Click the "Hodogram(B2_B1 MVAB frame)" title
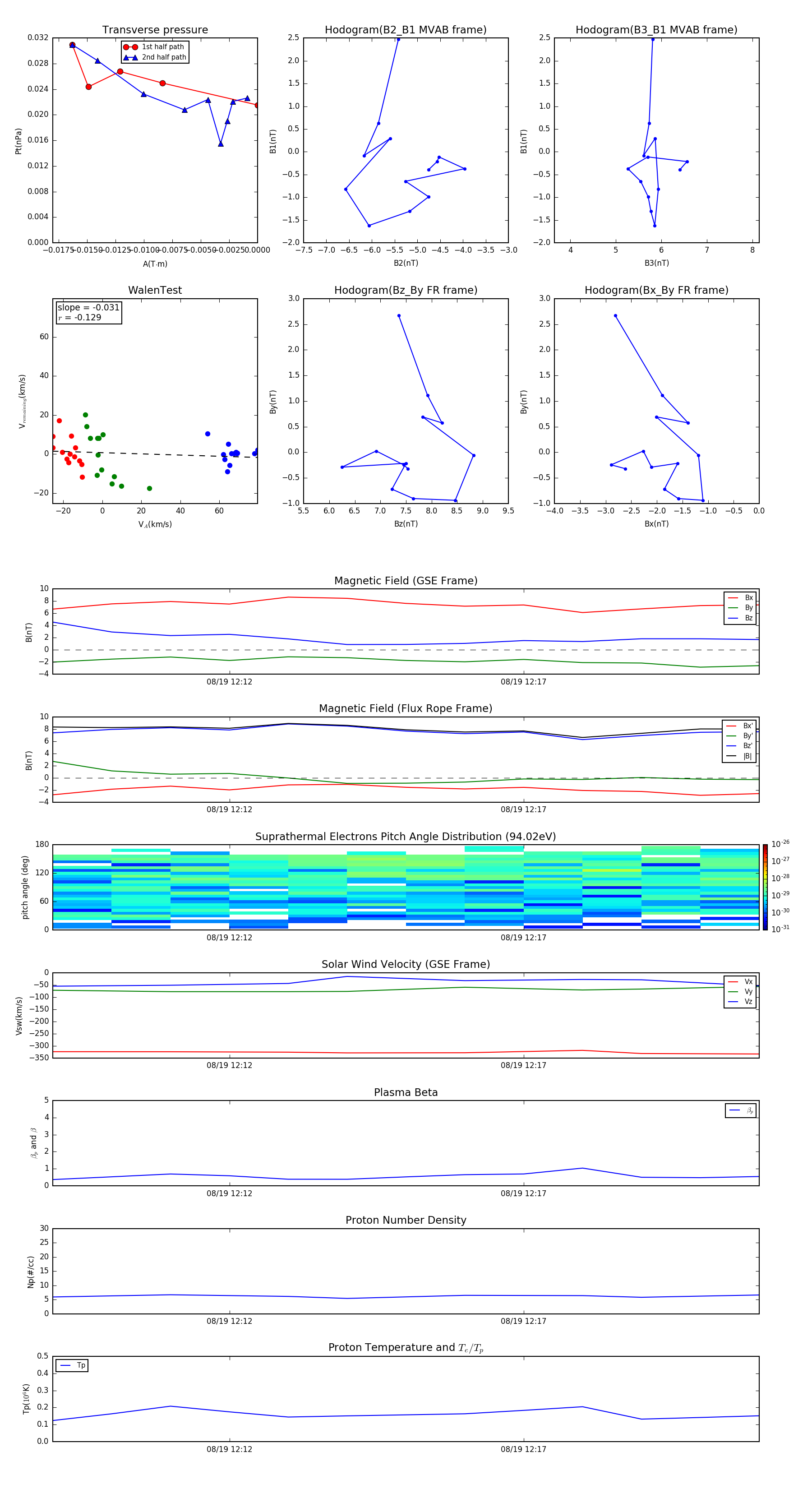This screenshot has height=1489, width=812. pos(406,30)
